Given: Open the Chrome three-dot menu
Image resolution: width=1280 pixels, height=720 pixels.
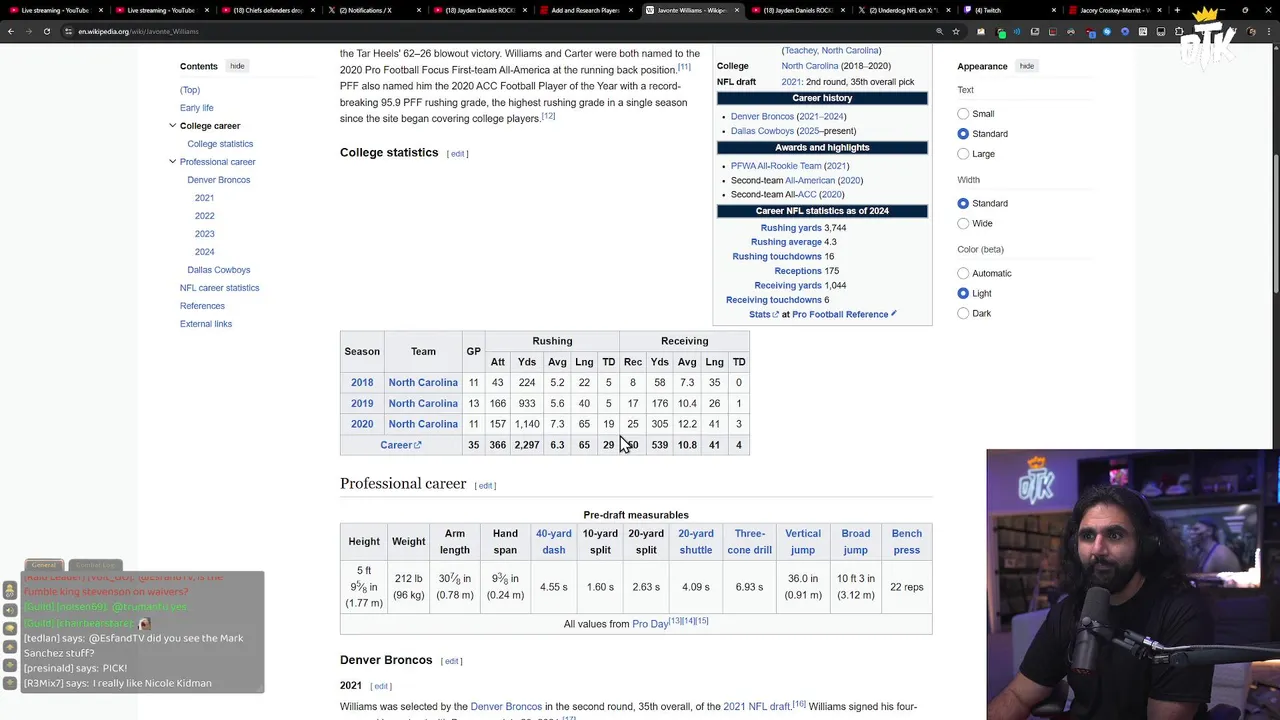Looking at the screenshot, I should [1271, 31].
